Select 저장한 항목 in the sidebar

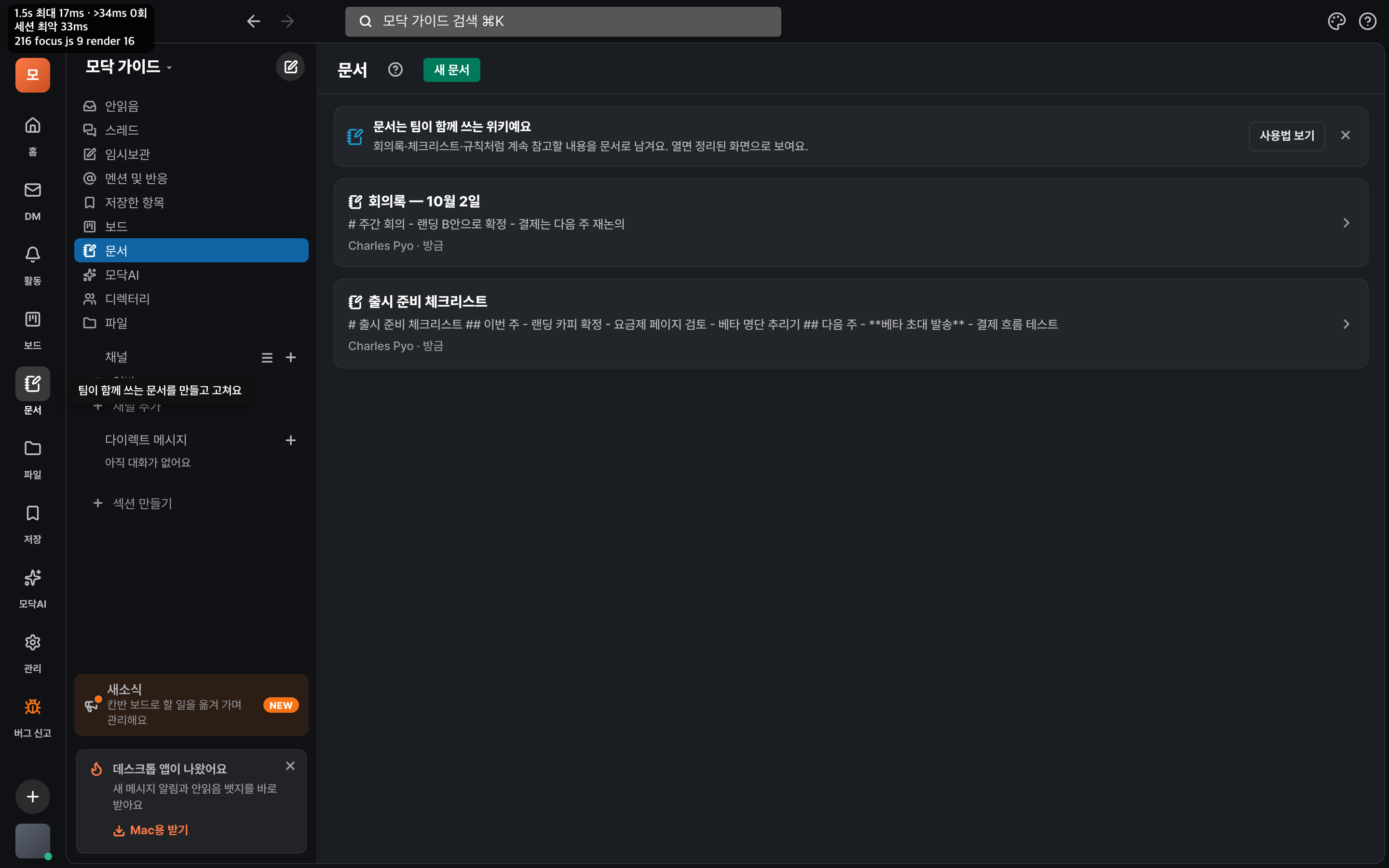point(191,202)
